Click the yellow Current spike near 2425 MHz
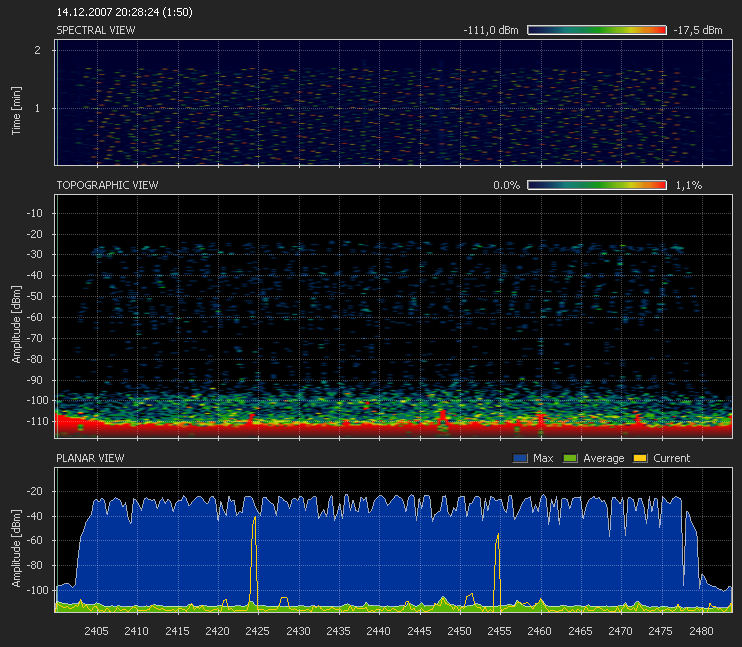The height and width of the screenshot is (647, 742). coord(255,561)
